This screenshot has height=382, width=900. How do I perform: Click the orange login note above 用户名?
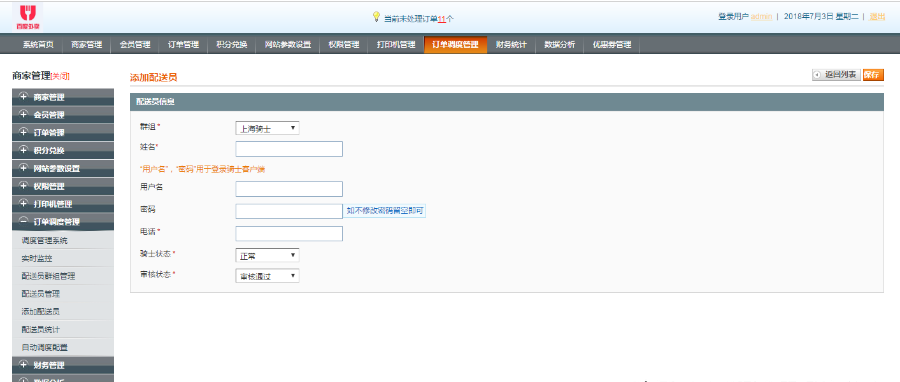pyautogui.click(x=202, y=169)
